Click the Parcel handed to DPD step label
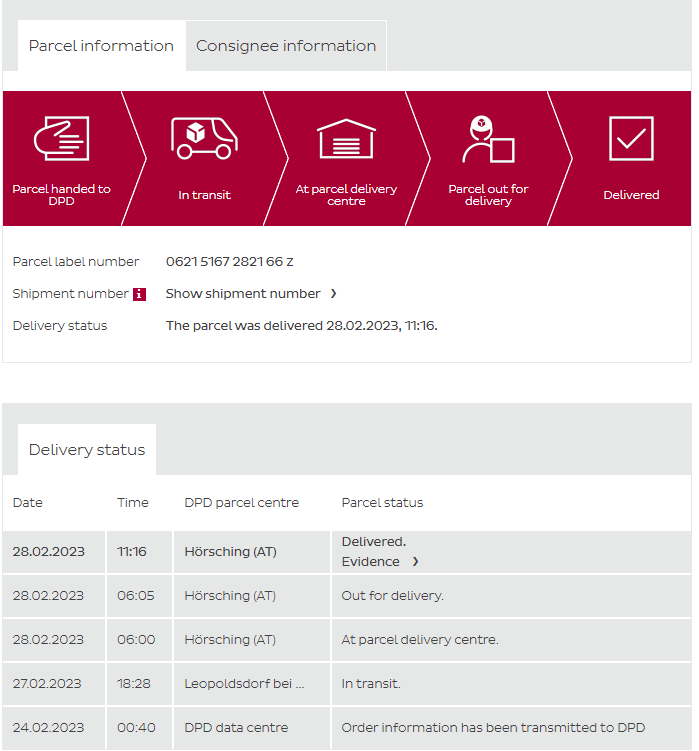The width and height of the screenshot is (699, 751). pyautogui.click(x=61, y=195)
